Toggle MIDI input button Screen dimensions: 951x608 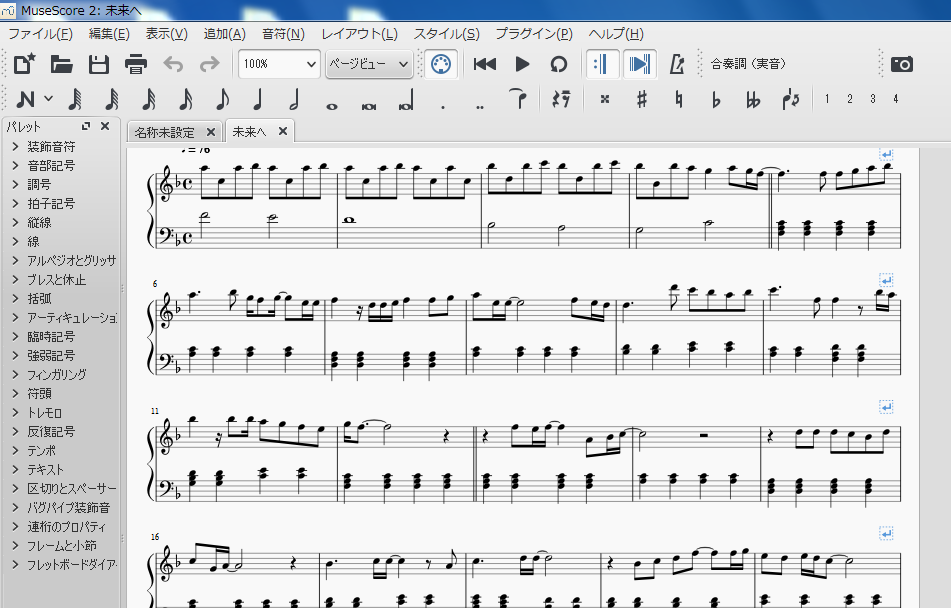[x=441, y=64]
